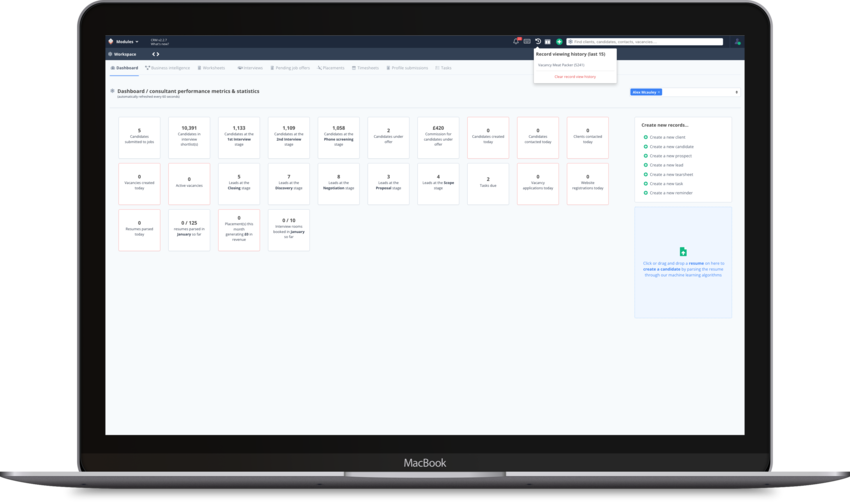Click the dashboard settings gear icon
This screenshot has width=850, height=503.
[112, 91]
